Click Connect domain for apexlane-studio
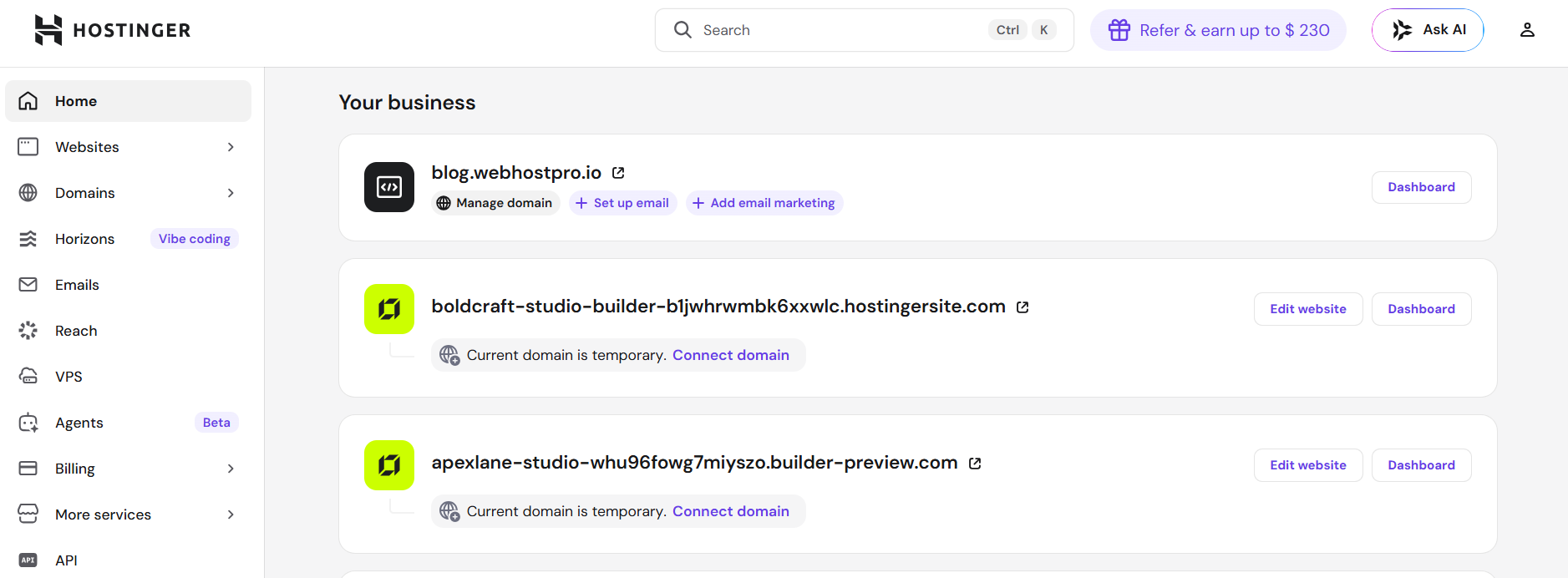Image resolution: width=1568 pixels, height=578 pixels. coord(731,511)
